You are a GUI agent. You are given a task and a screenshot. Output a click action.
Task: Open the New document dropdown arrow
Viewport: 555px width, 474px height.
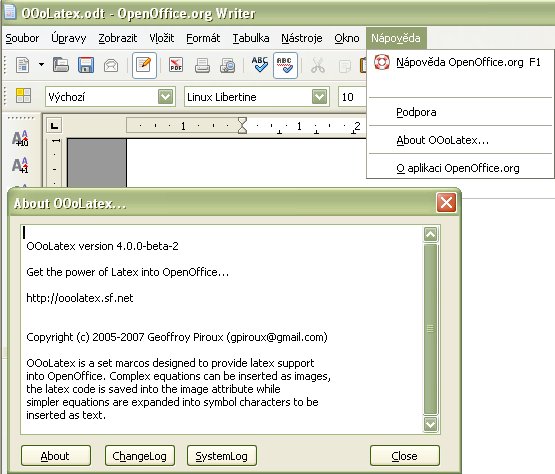pyautogui.click(x=41, y=65)
